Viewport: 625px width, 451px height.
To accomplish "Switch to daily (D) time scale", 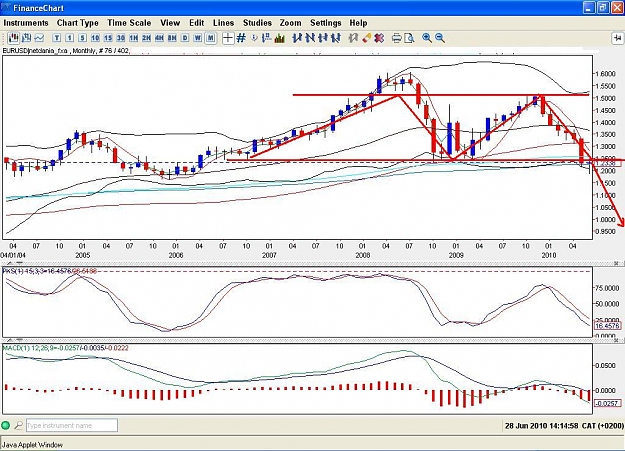I will pos(185,38).
